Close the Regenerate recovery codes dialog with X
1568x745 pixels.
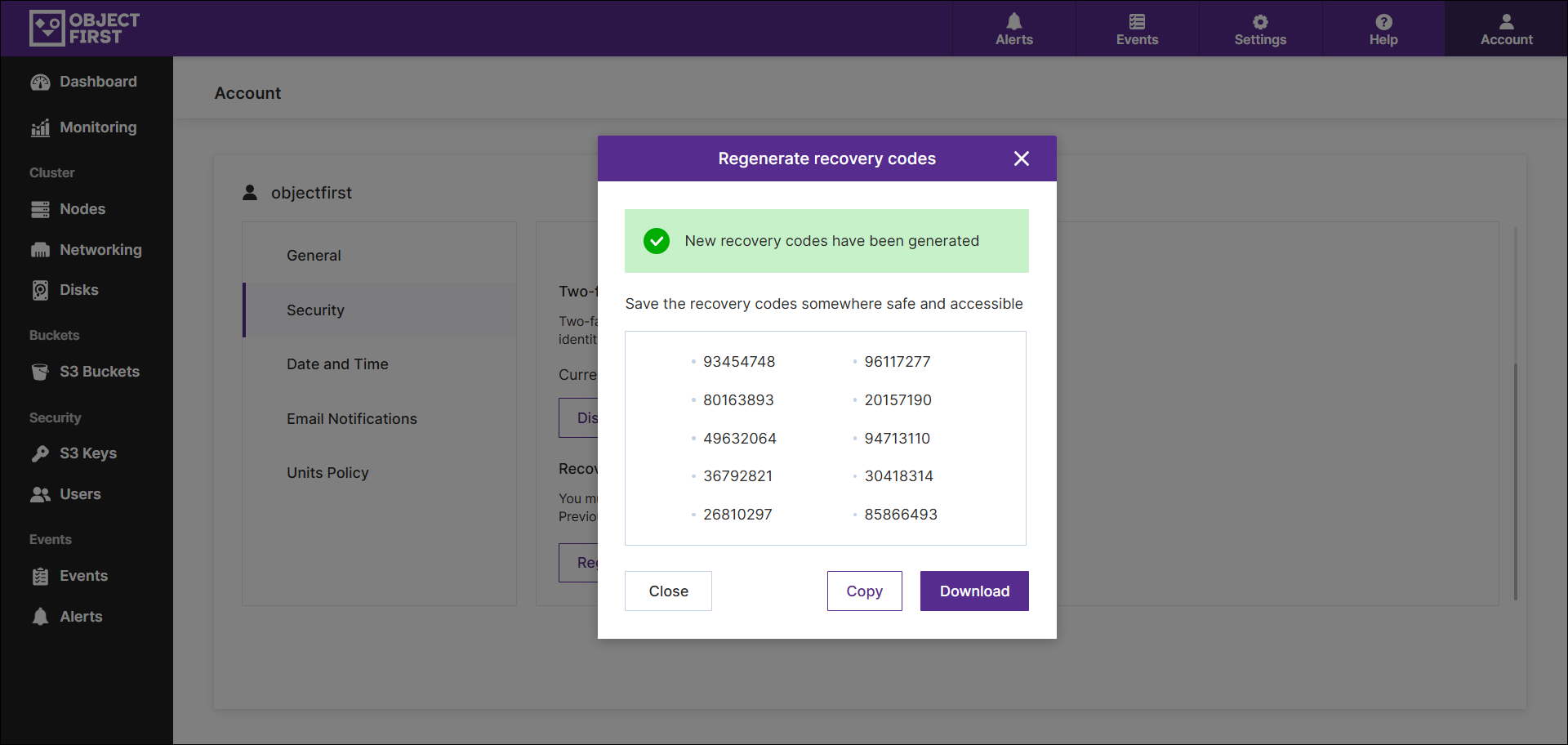(1021, 158)
